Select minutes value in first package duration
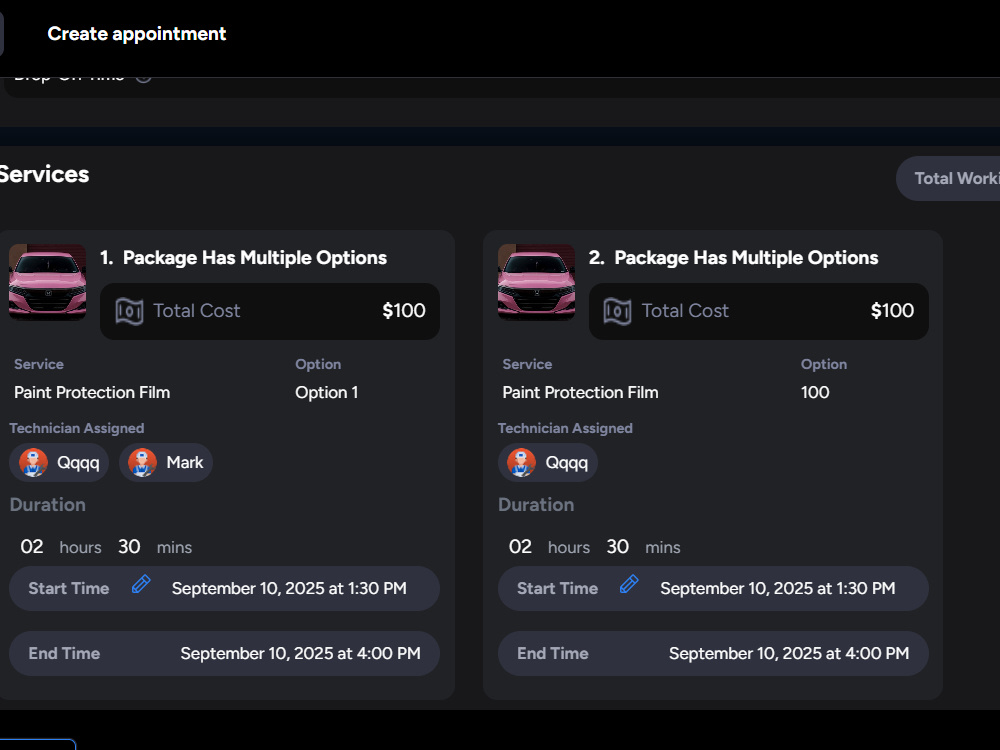 click(129, 547)
